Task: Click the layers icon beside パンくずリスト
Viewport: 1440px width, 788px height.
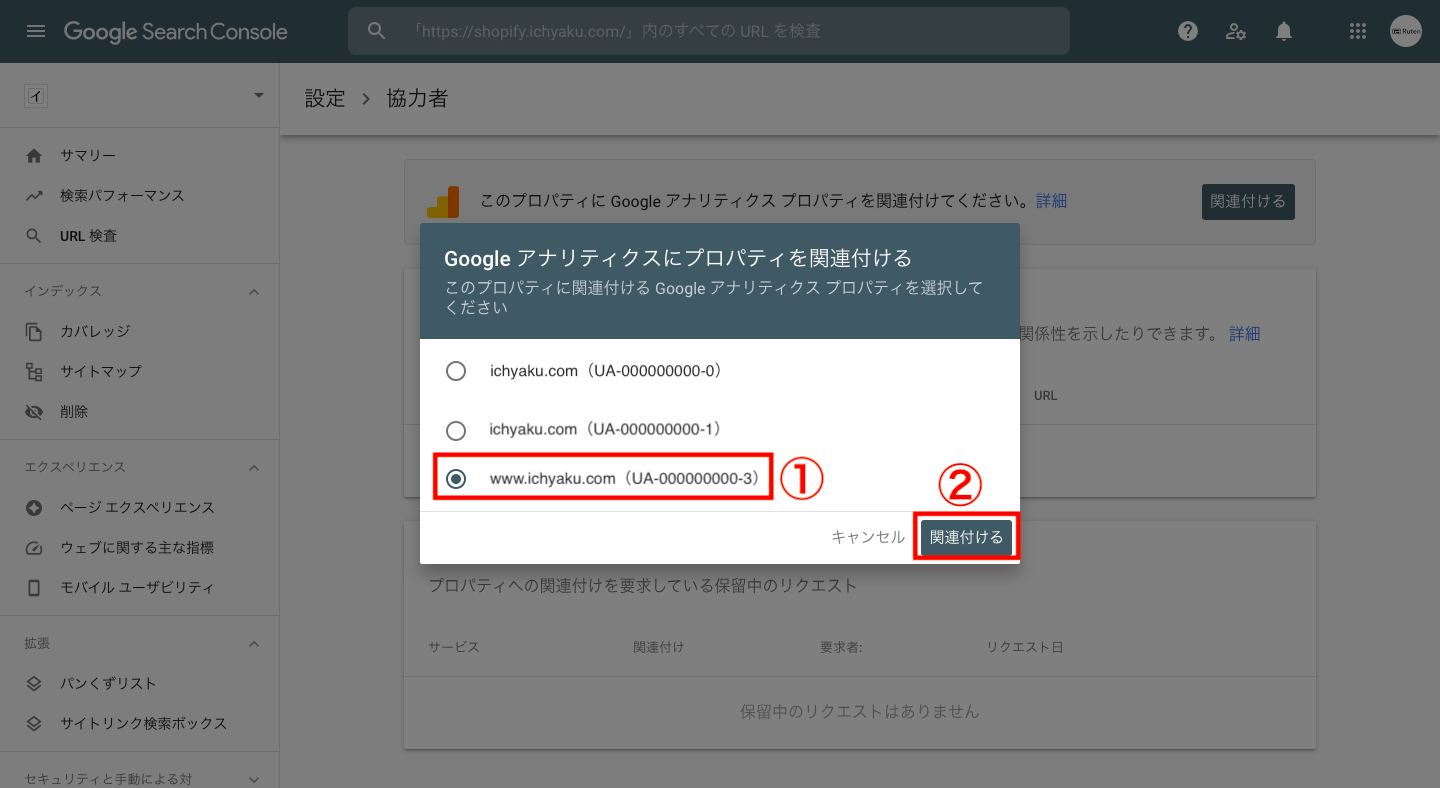Action: (x=34, y=684)
